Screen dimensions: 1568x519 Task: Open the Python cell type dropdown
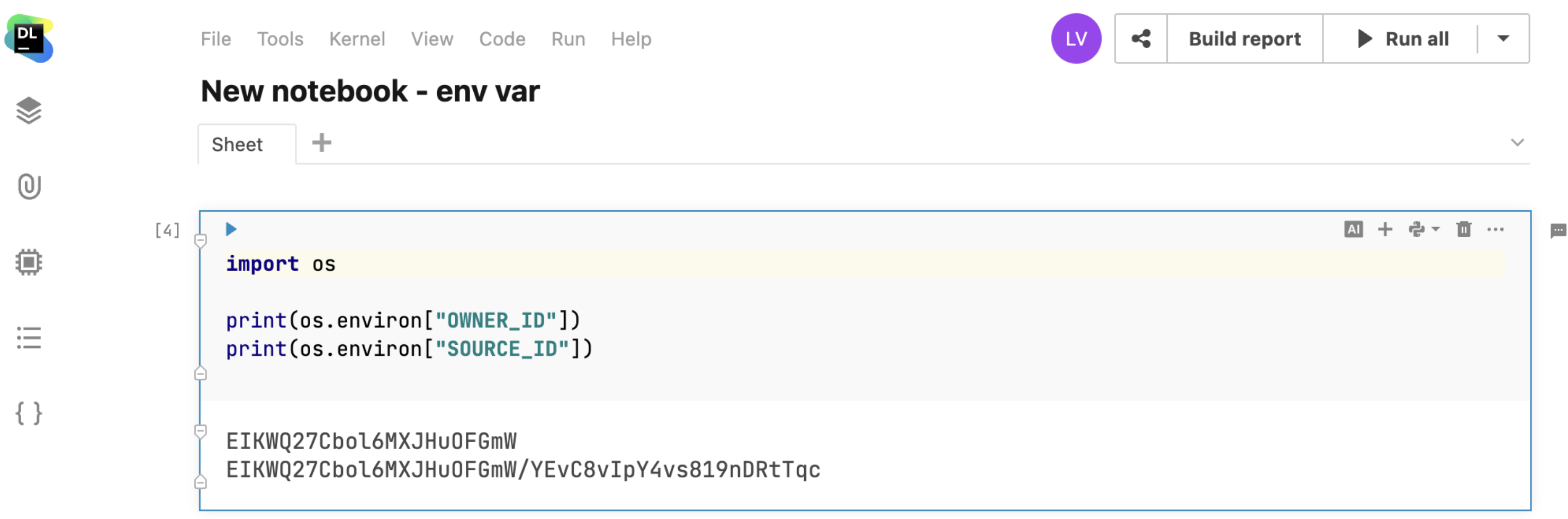coord(1425,229)
